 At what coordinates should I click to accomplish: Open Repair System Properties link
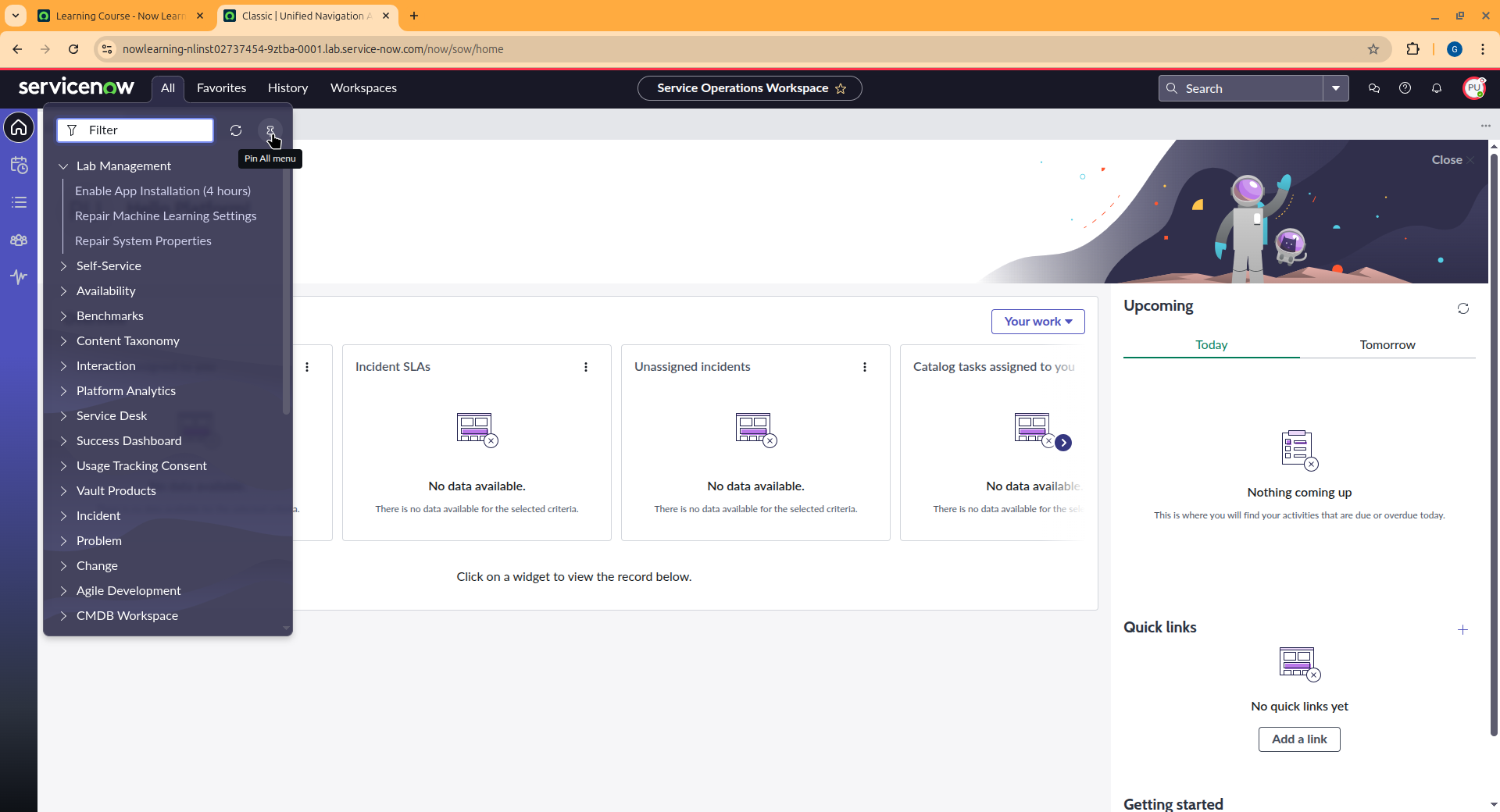pyautogui.click(x=143, y=241)
